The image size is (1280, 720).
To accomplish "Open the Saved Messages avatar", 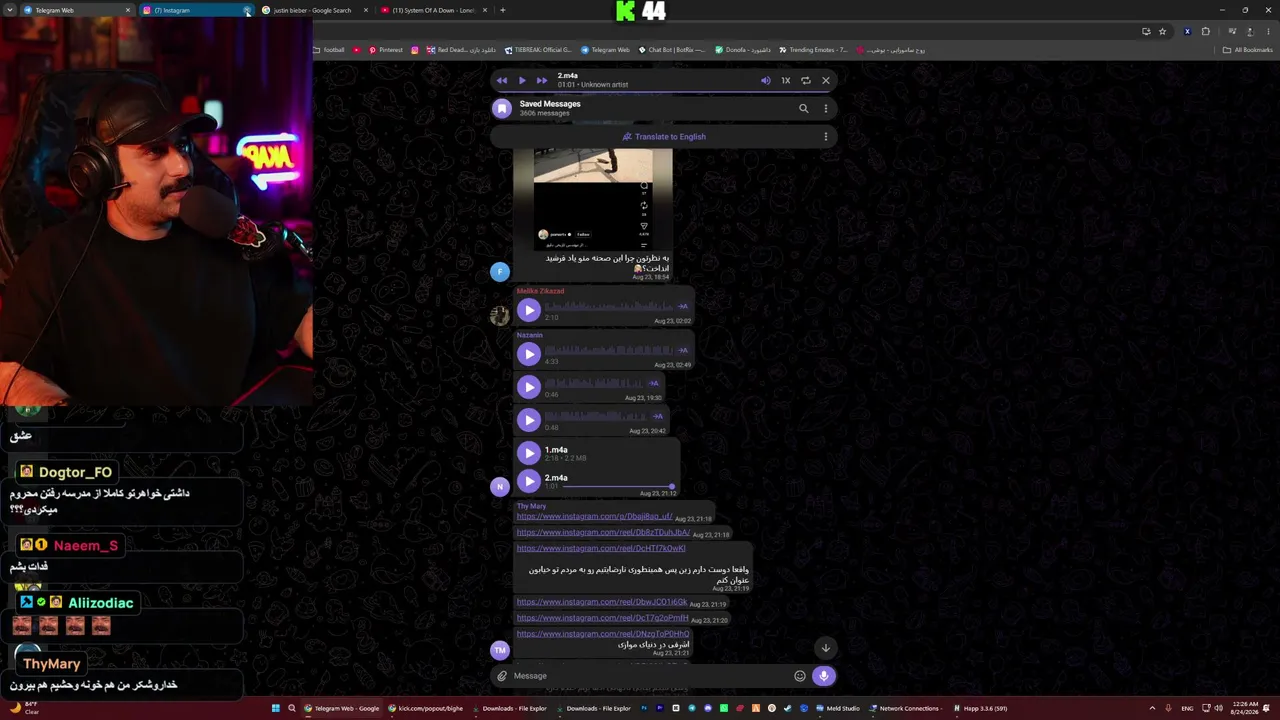I will pyautogui.click(x=502, y=108).
